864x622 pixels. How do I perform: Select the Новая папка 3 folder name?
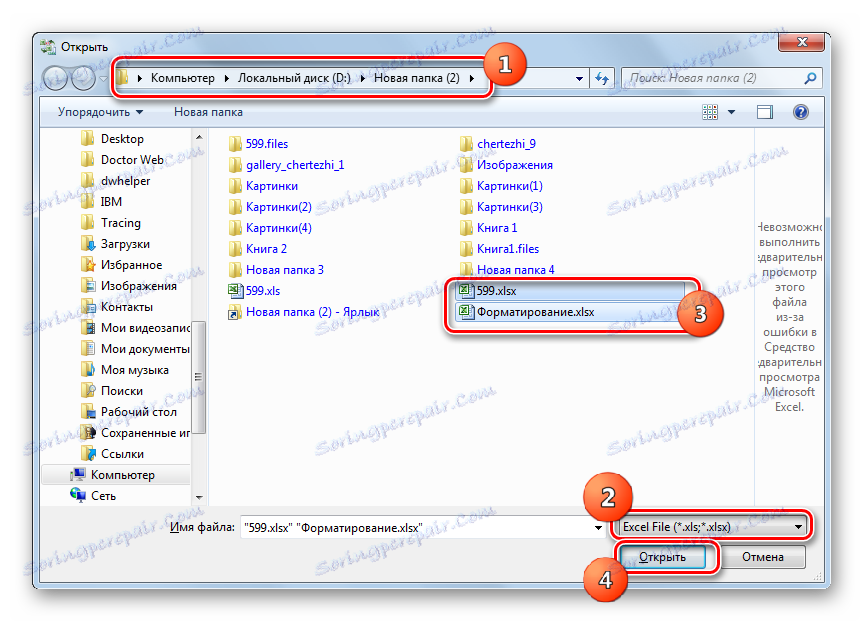pyautogui.click(x=284, y=270)
